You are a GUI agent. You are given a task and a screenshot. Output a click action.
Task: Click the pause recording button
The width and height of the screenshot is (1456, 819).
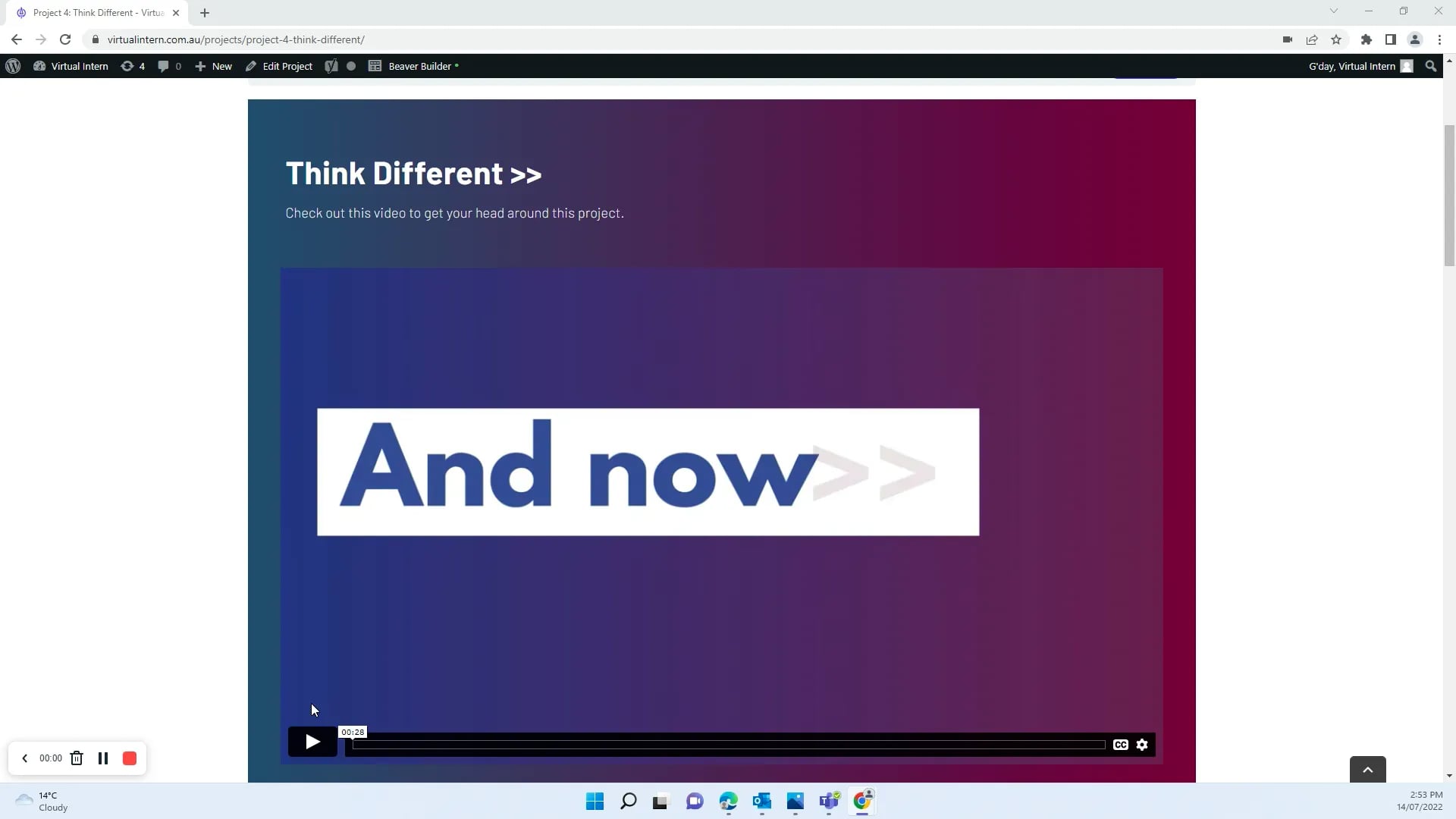(103, 758)
